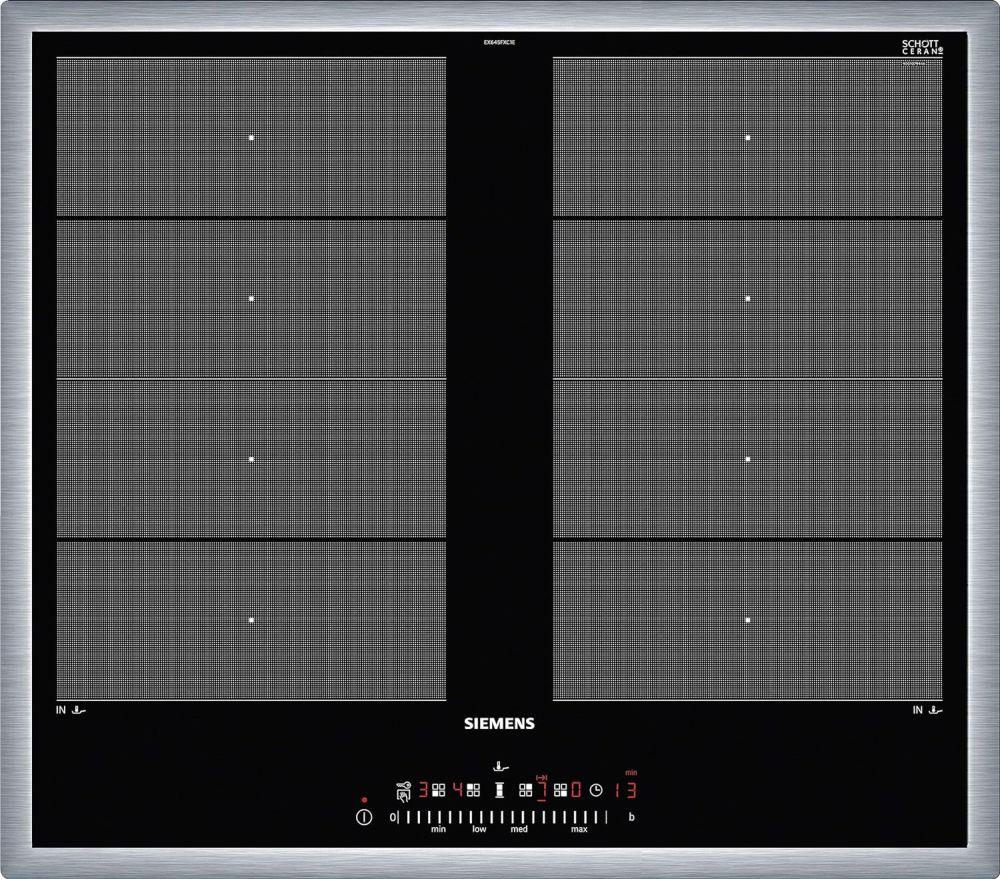The width and height of the screenshot is (1000, 879).
Task: Tap the timer clock icon
Action: 596,790
